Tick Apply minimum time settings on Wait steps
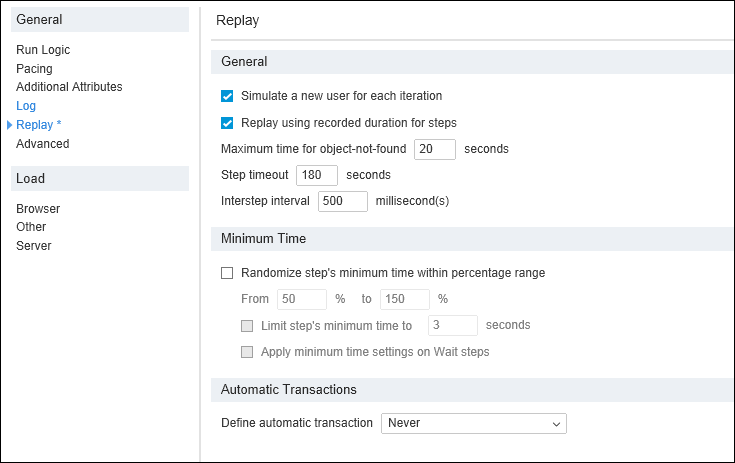This screenshot has height=463, width=735. [x=247, y=352]
